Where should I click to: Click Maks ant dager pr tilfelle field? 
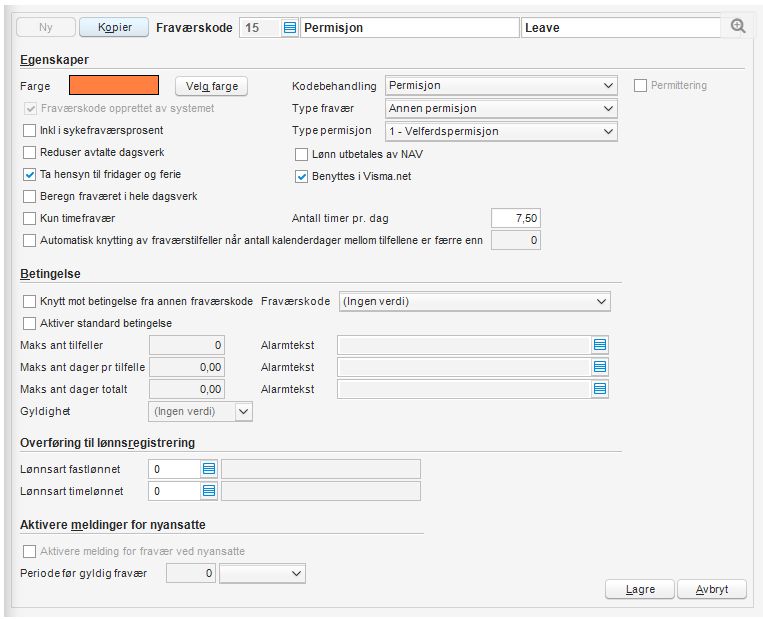(187, 367)
